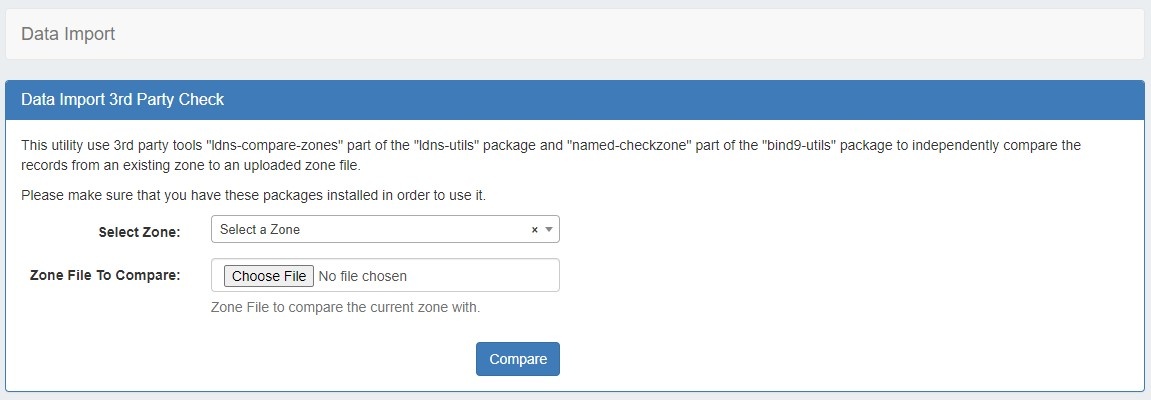Image resolution: width=1151 pixels, height=400 pixels.
Task: Click the "ldns-compare-zones" tool name in the description
Action: 269,145
